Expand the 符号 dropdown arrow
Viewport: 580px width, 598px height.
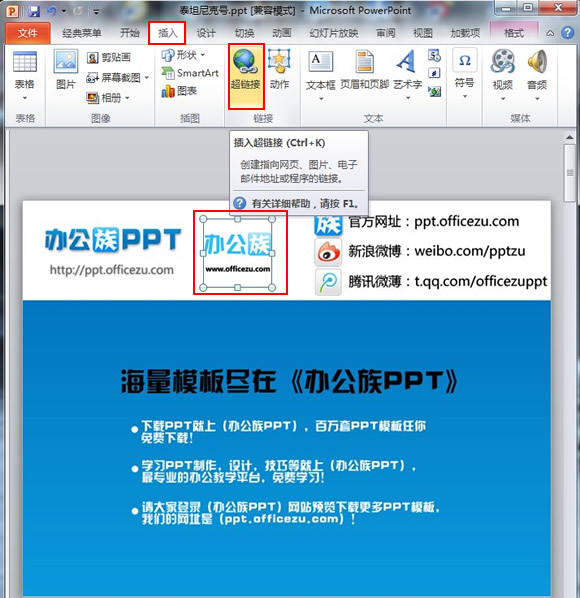(465, 96)
